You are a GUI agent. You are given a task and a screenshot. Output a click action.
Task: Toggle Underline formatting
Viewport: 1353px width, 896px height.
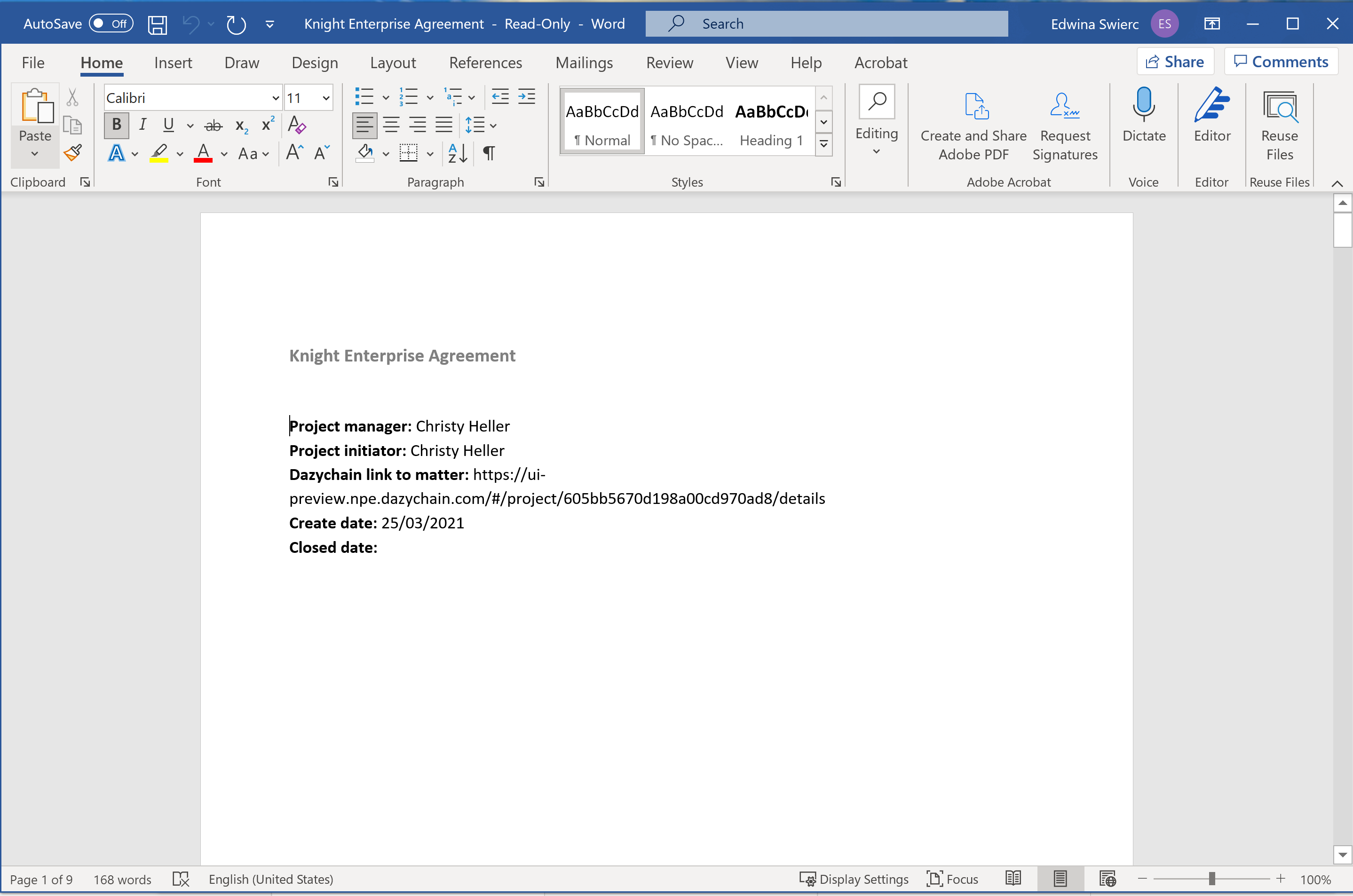click(x=168, y=125)
